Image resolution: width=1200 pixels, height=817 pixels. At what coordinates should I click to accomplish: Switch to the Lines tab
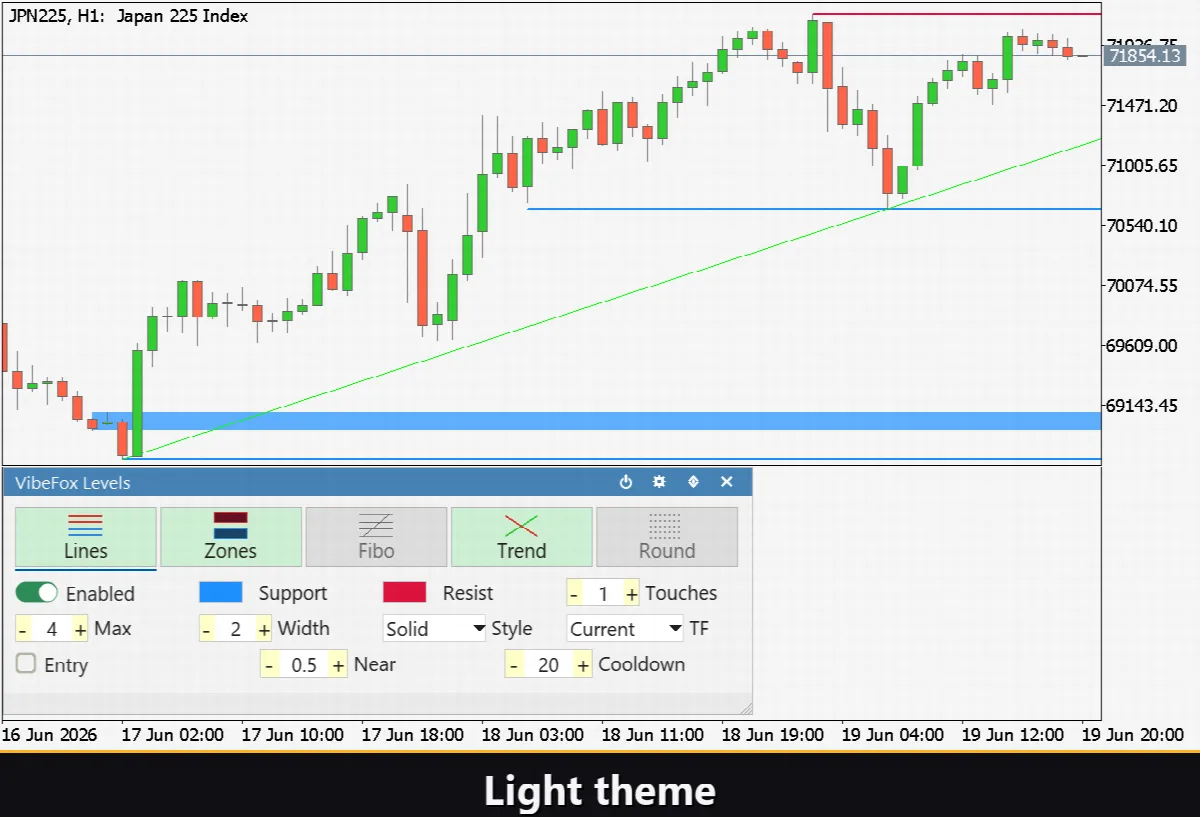click(86, 537)
